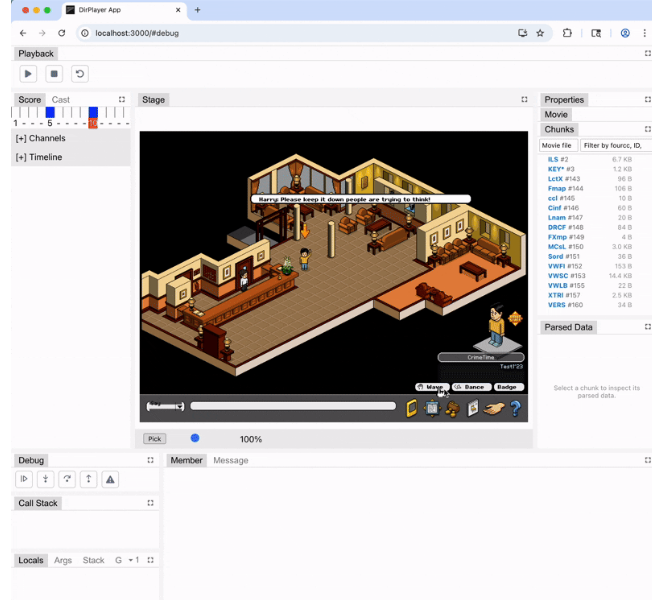Switch to the Message tab

231,460
